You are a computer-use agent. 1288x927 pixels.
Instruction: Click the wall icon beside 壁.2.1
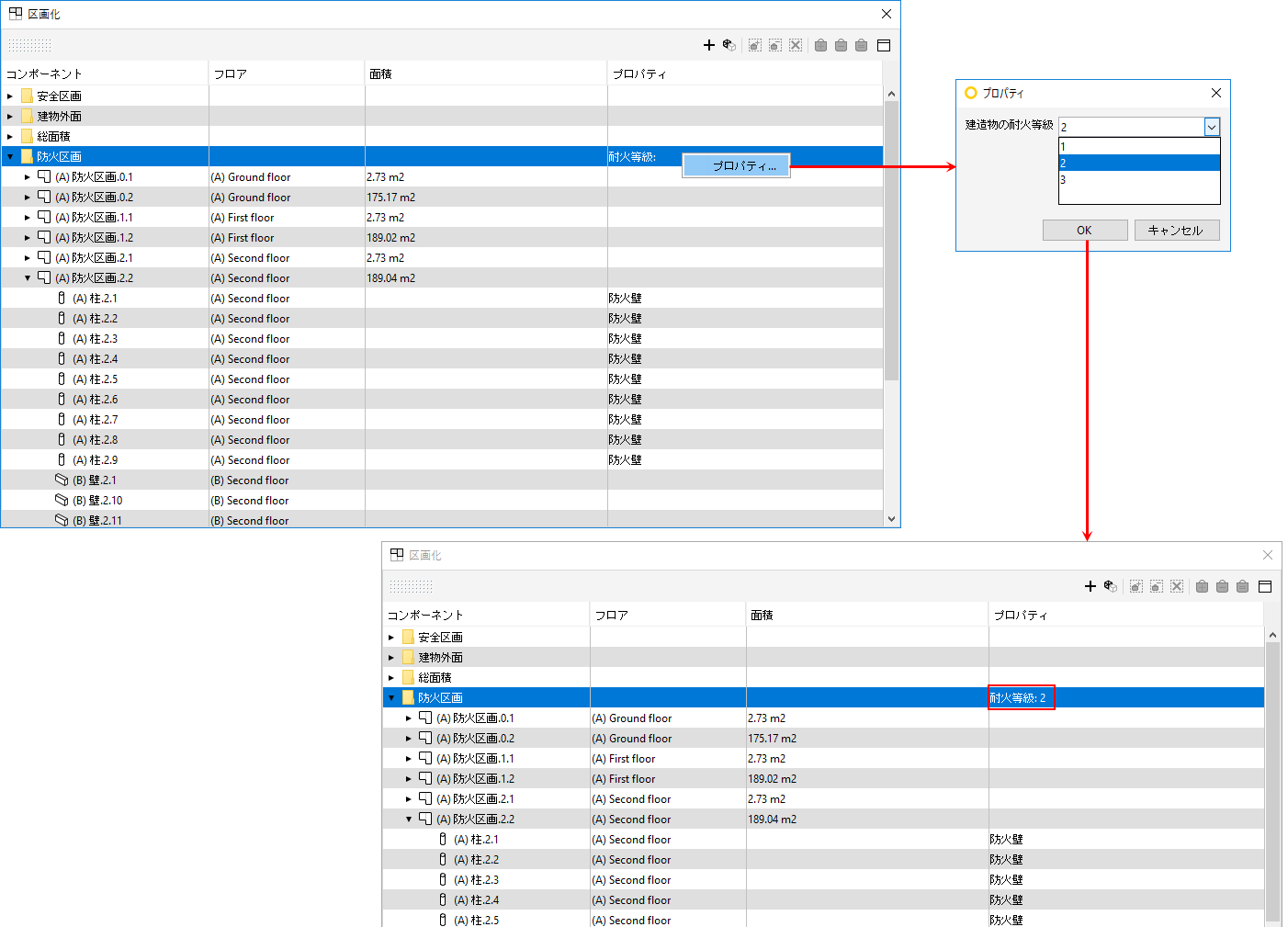tap(62, 480)
